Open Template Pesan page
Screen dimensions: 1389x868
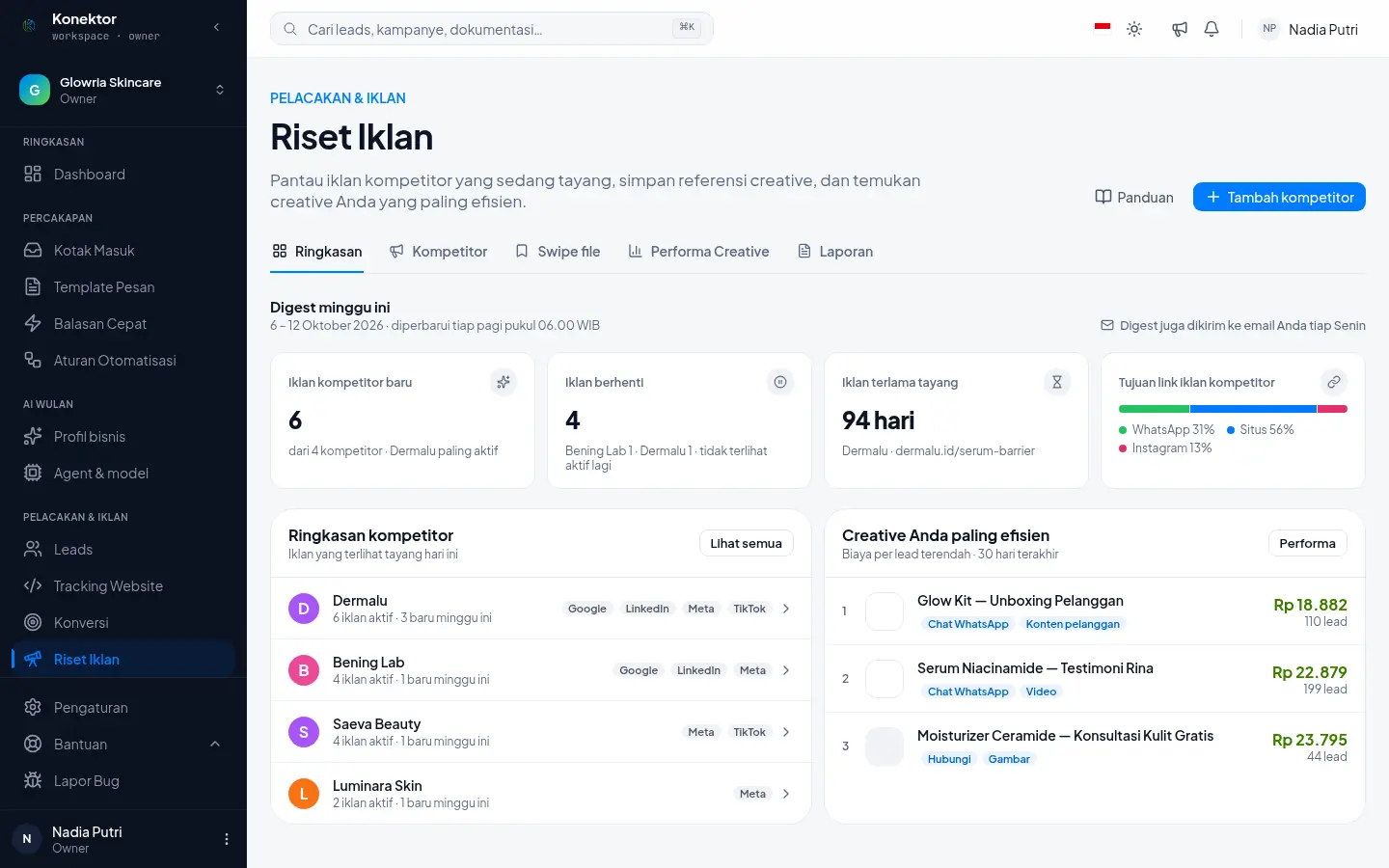tap(123, 287)
